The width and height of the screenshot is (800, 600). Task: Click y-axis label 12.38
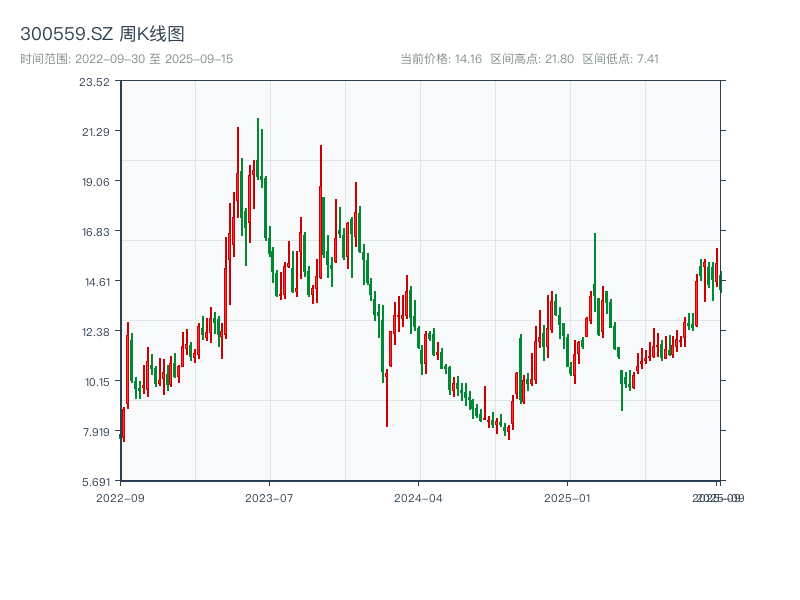[x=95, y=332]
